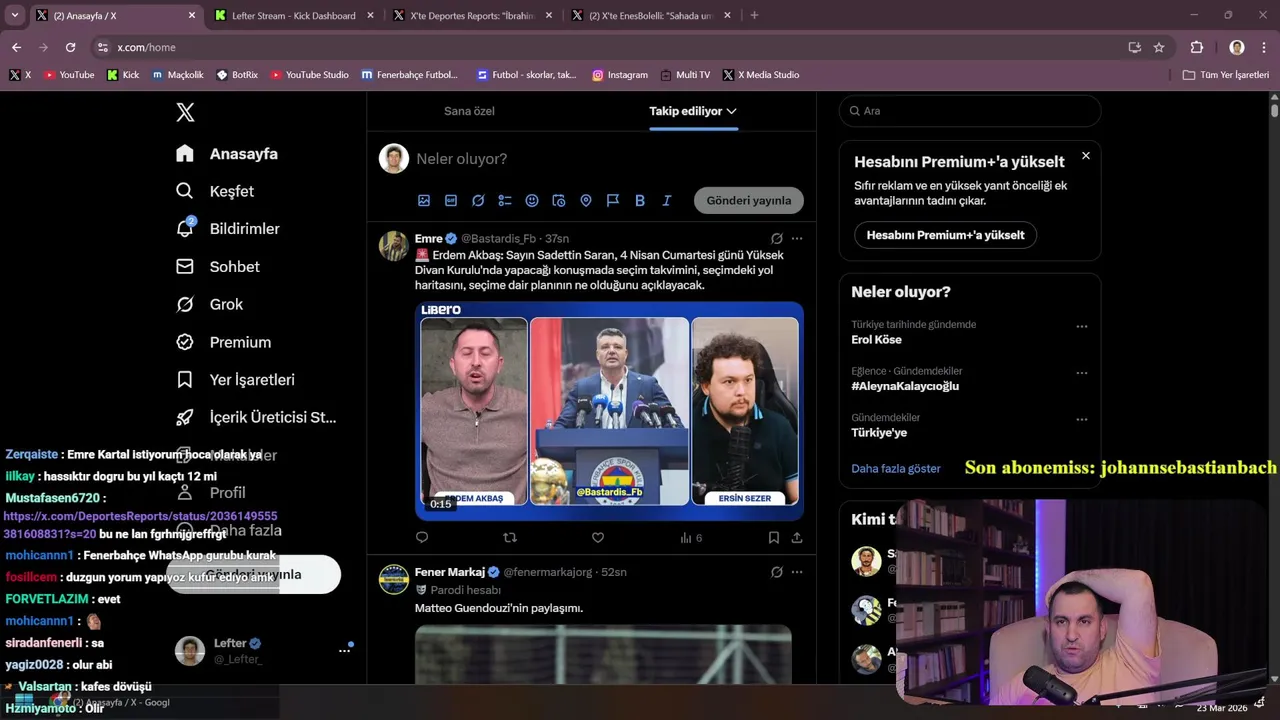Open options for Erol Köse trend
1280x720 pixels.
pyautogui.click(x=1081, y=326)
